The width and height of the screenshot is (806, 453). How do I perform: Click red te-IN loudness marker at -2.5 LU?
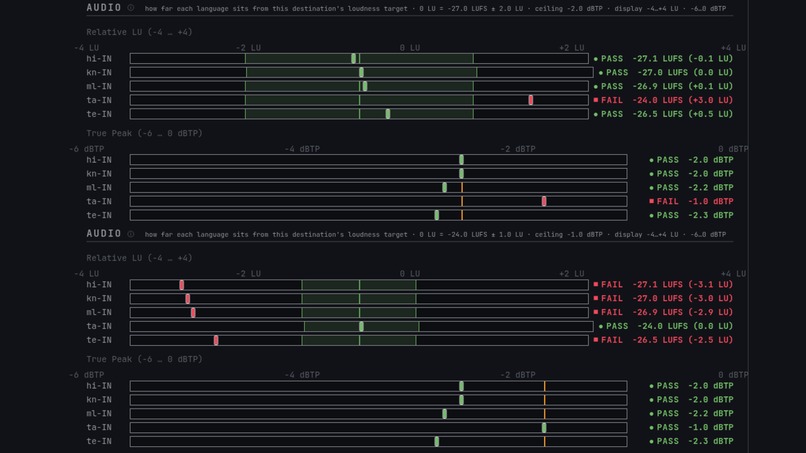pyautogui.click(x=216, y=340)
